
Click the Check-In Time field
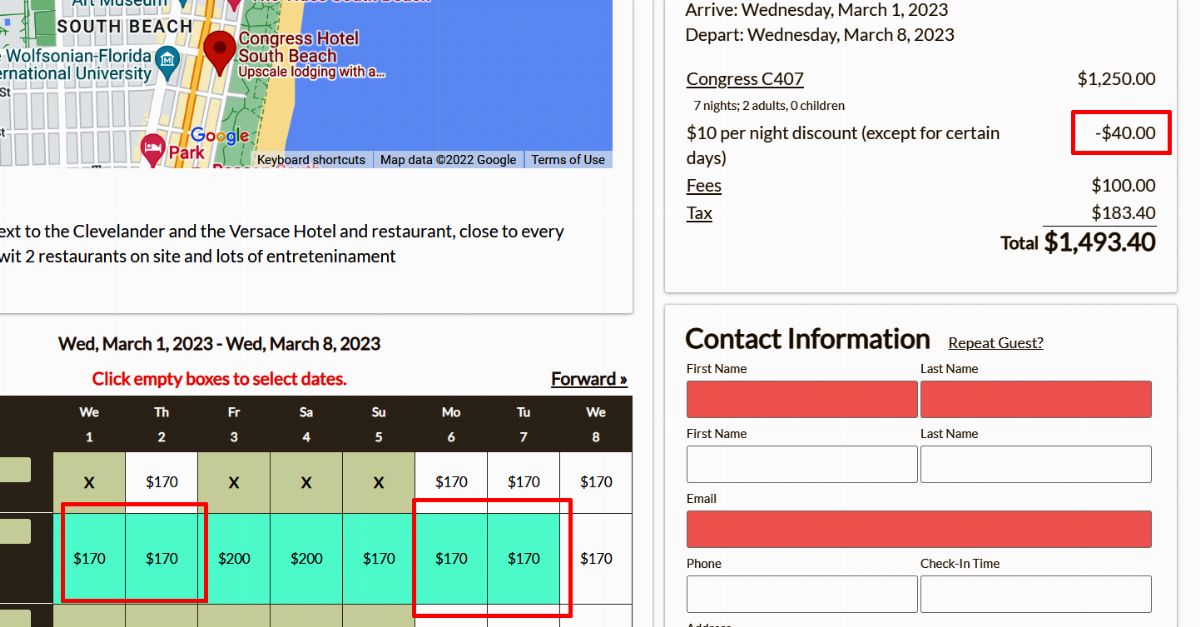click(x=1035, y=594)
